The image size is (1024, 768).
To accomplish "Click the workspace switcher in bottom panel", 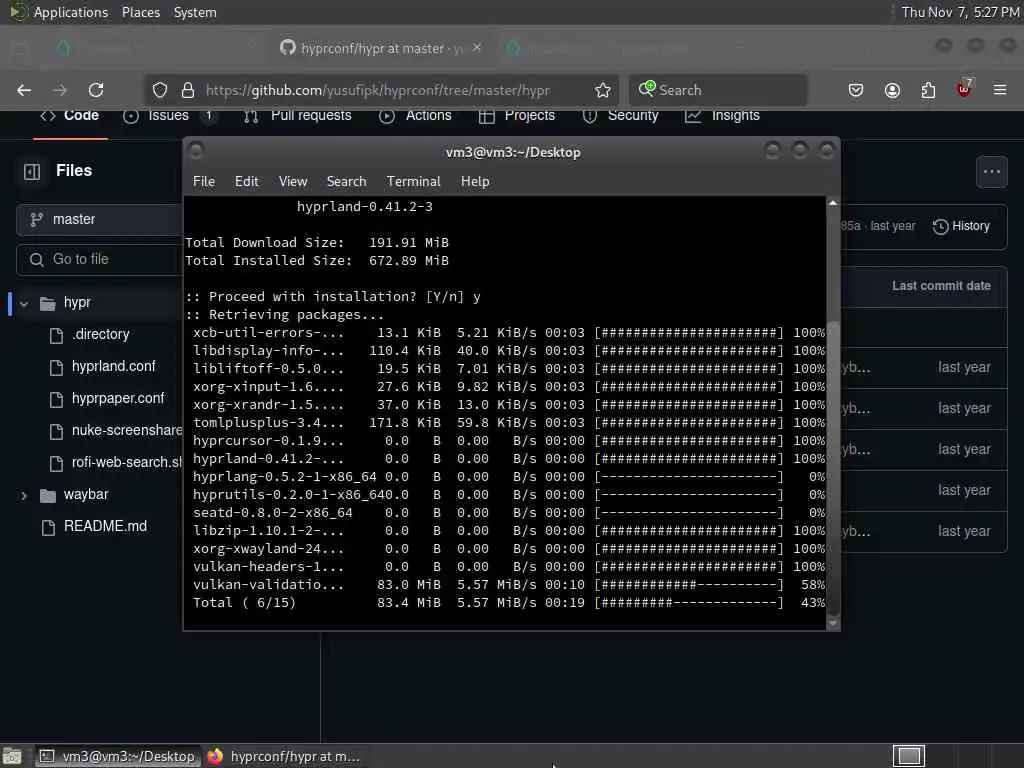I will pos(908,756).
